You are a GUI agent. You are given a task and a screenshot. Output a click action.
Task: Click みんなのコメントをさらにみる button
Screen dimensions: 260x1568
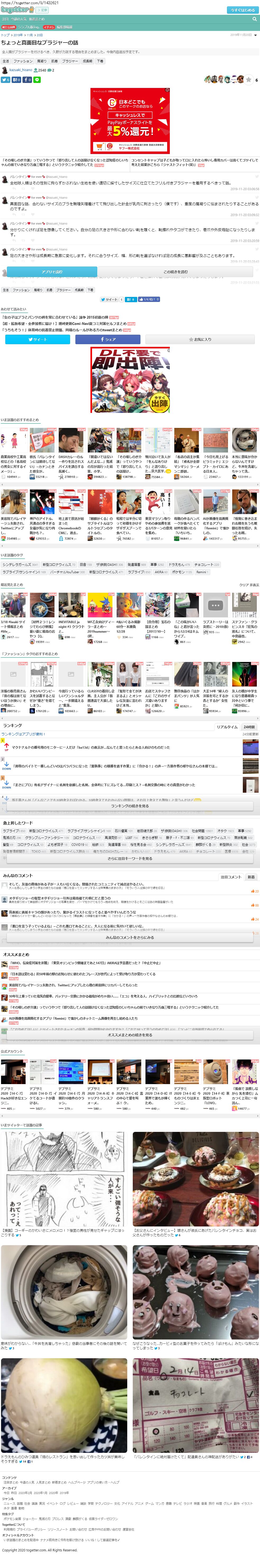click(x=130, y=937)
